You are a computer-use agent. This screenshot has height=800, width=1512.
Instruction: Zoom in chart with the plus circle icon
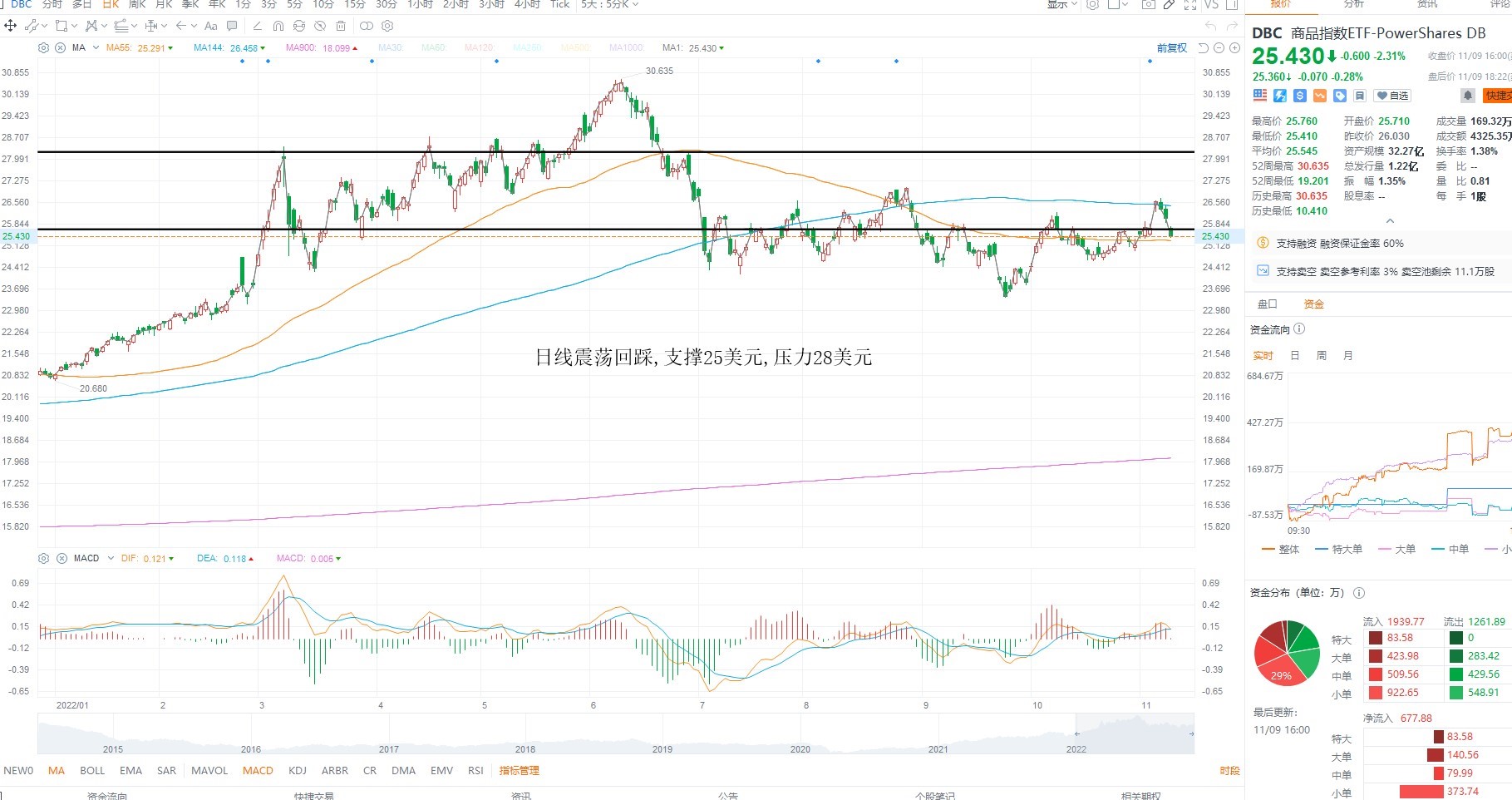pyautogui.click(x=1234, y=48)
